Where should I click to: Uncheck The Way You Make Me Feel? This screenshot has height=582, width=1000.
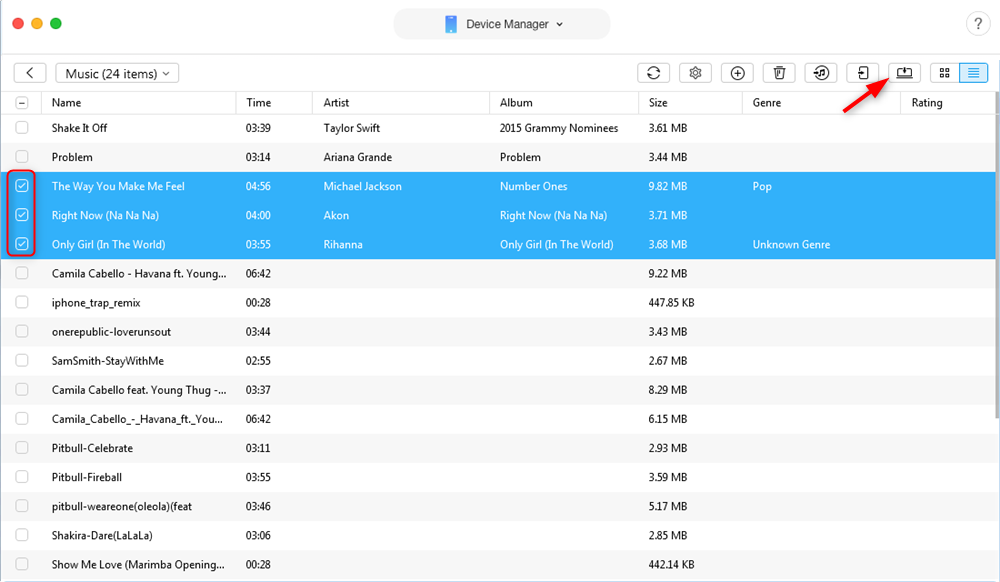click(x=21, y=186)
